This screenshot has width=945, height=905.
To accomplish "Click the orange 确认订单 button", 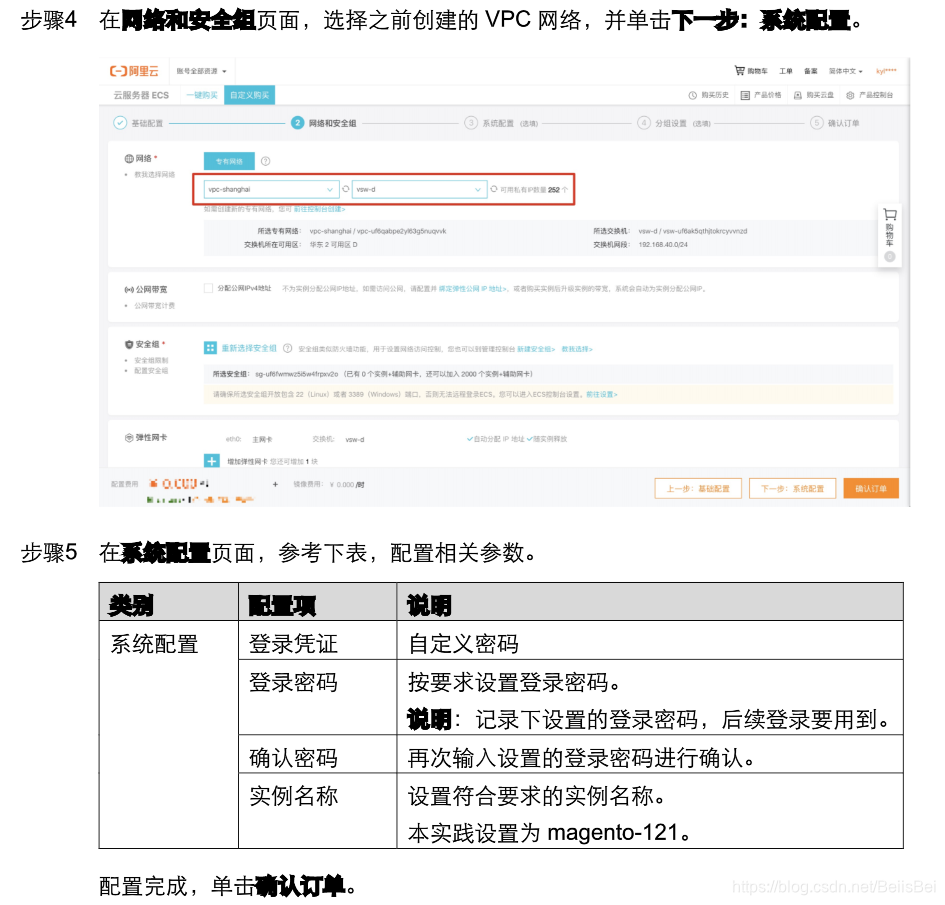I will tap(871, 488).
